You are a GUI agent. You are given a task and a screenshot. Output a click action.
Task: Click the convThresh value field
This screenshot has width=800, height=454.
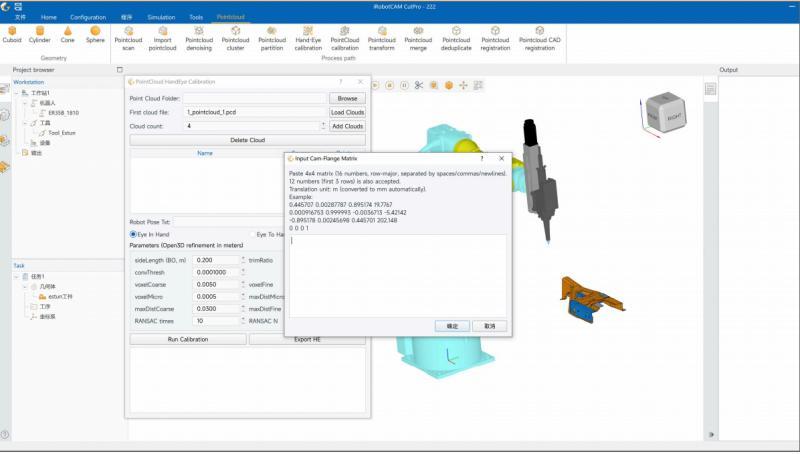tap(216, 272)
